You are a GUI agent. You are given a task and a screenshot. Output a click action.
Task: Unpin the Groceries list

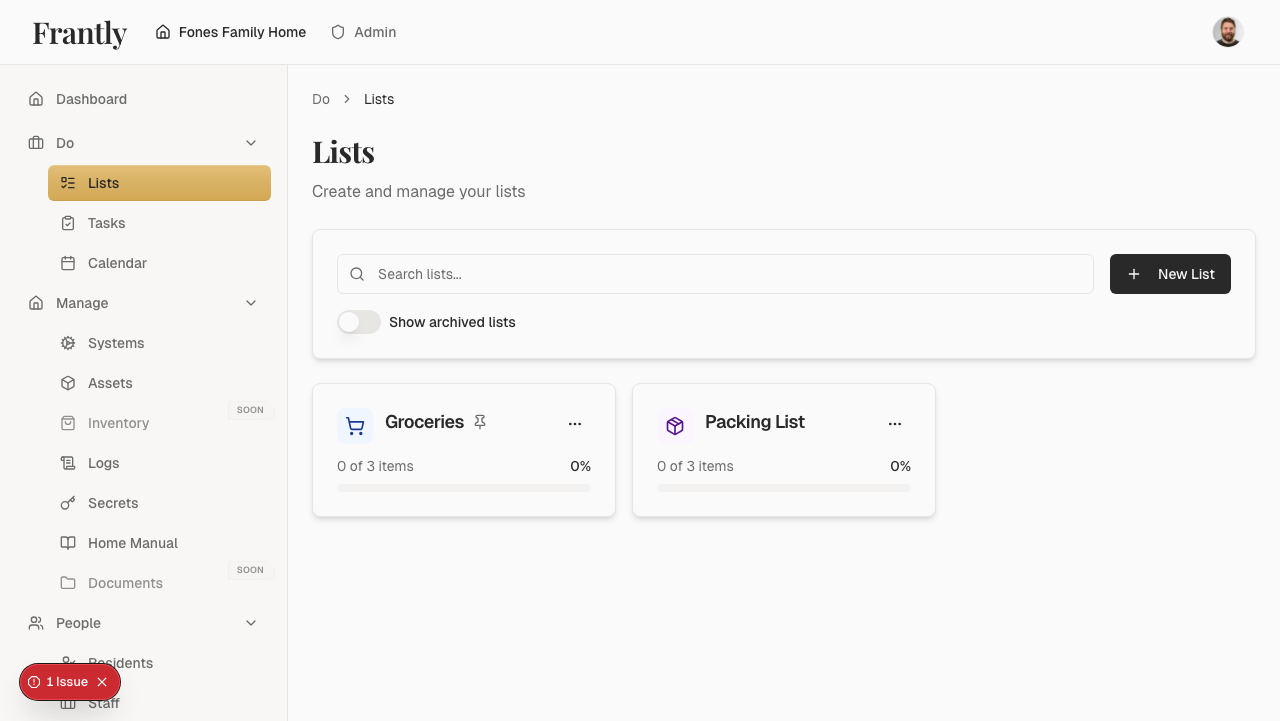[480, 422]
